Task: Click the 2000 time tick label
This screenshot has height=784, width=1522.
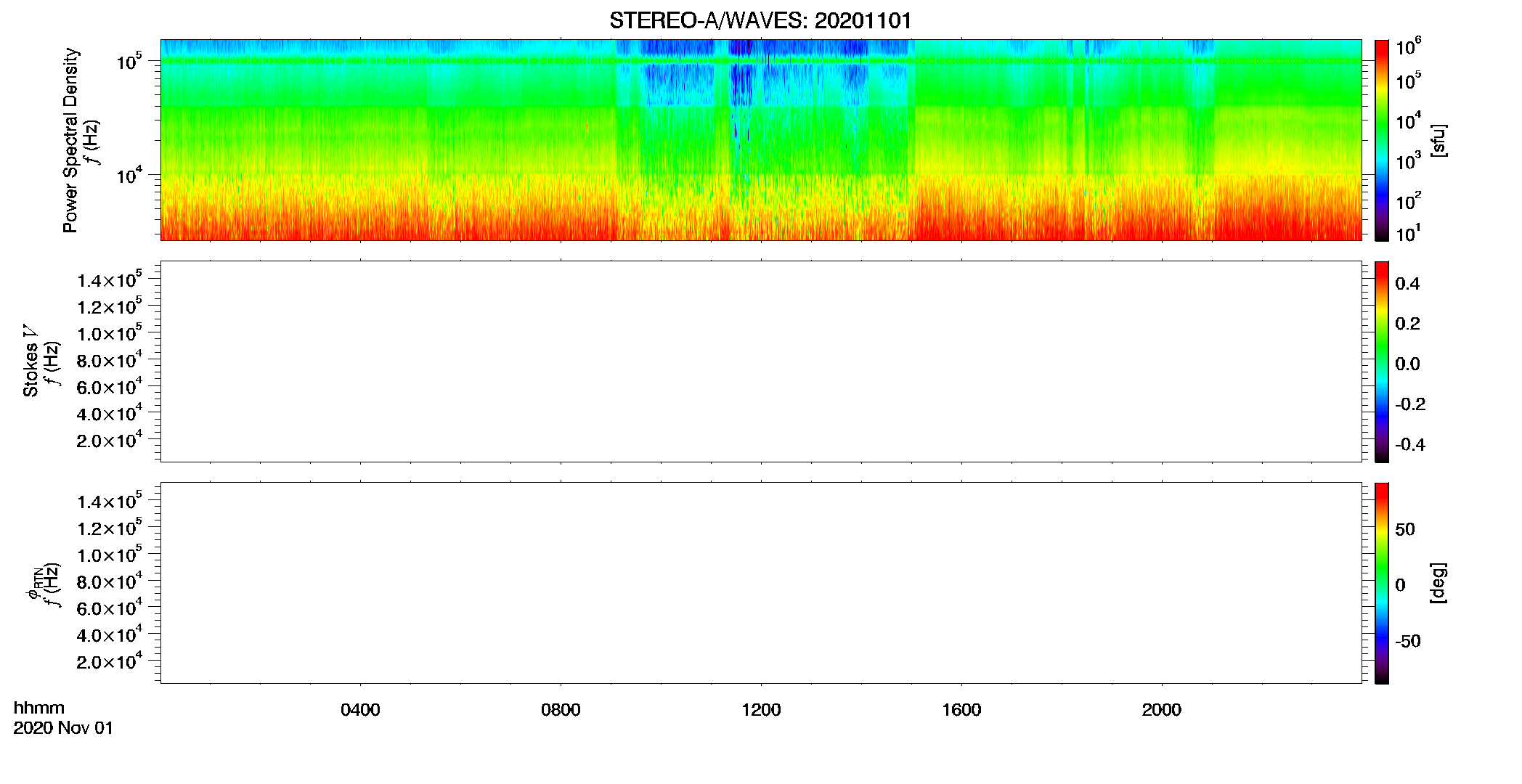Action: click(1162, 710)
